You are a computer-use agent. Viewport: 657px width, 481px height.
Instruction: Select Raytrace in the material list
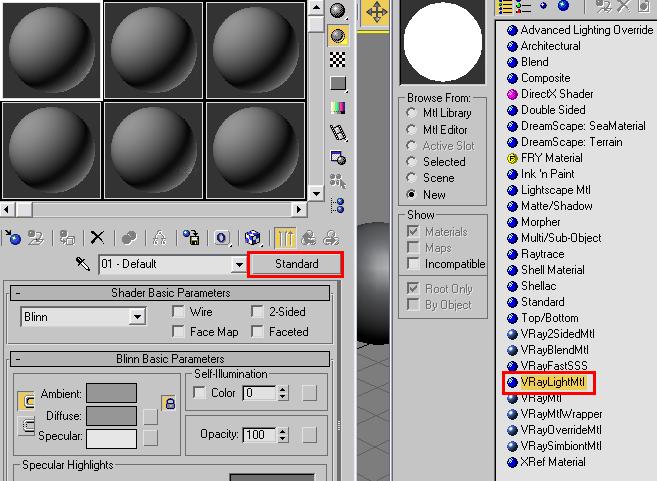click(535, 254)
